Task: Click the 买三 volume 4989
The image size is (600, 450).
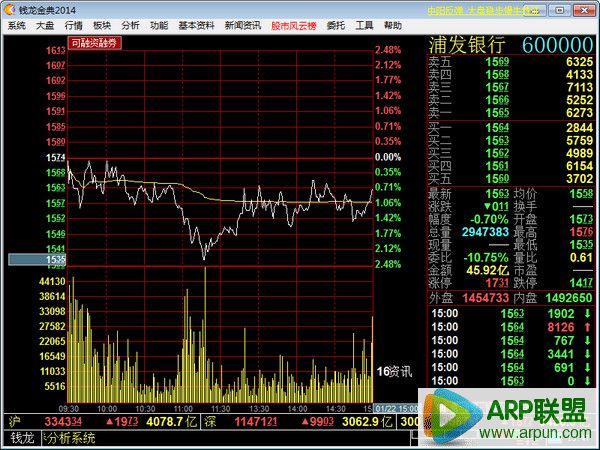Action: pyautogui.click(x=579, y=153)
